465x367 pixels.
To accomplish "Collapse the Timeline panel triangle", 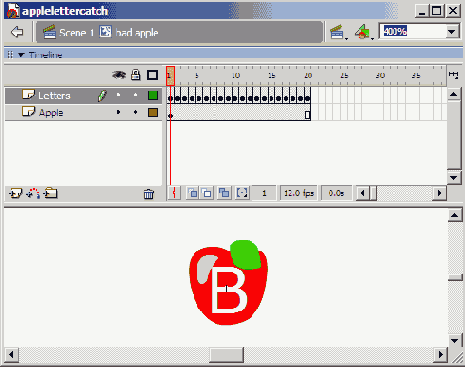I will click(x=21, y=55).
